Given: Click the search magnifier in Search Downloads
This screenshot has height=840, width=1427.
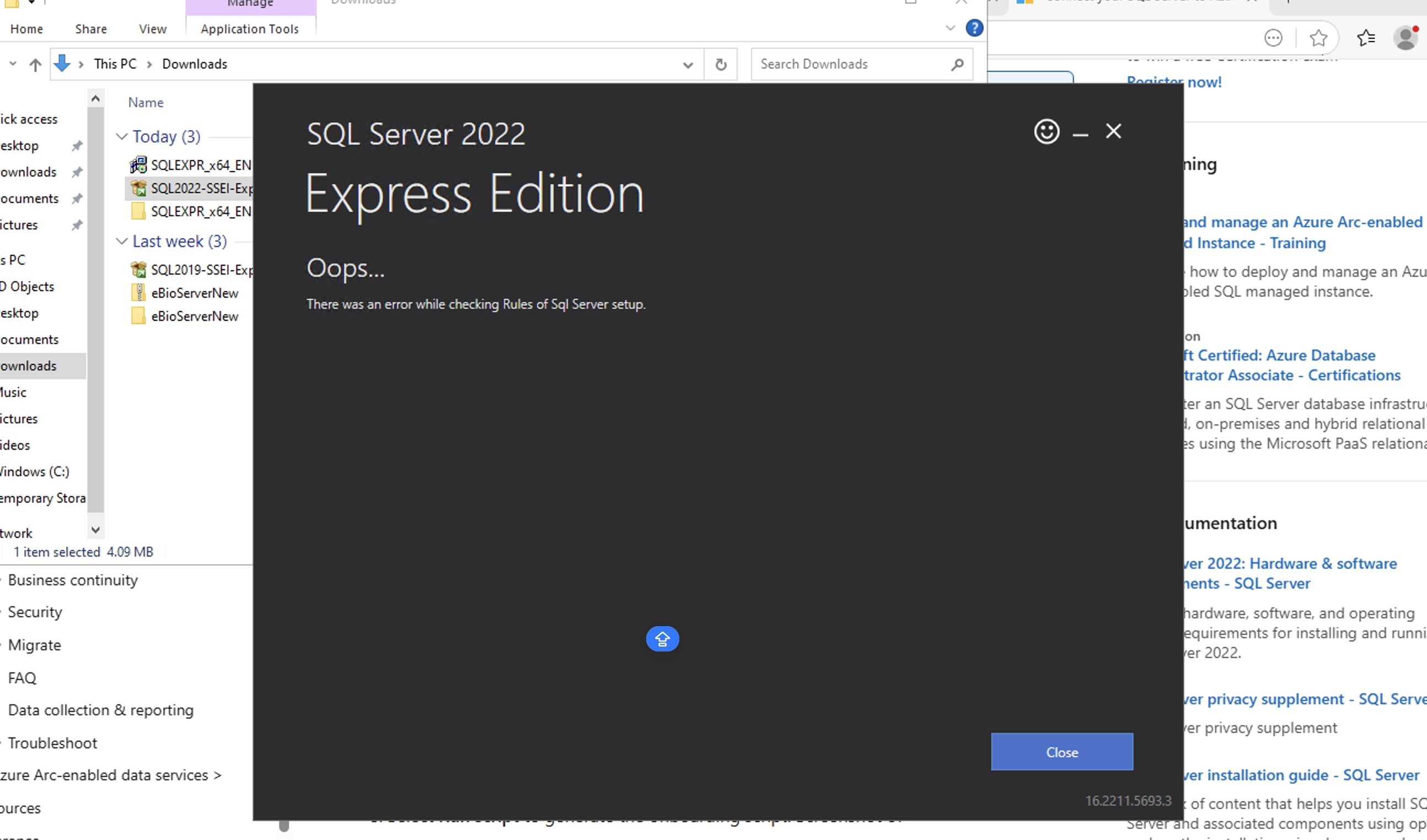Looking at the screenshot, I should [957, 64].
